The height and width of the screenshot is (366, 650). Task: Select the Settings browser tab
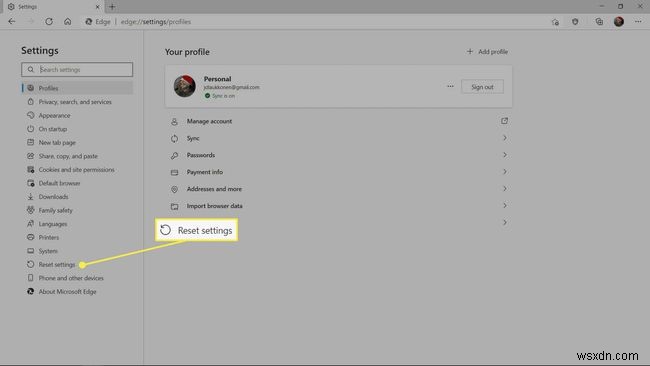pos(53,7)
